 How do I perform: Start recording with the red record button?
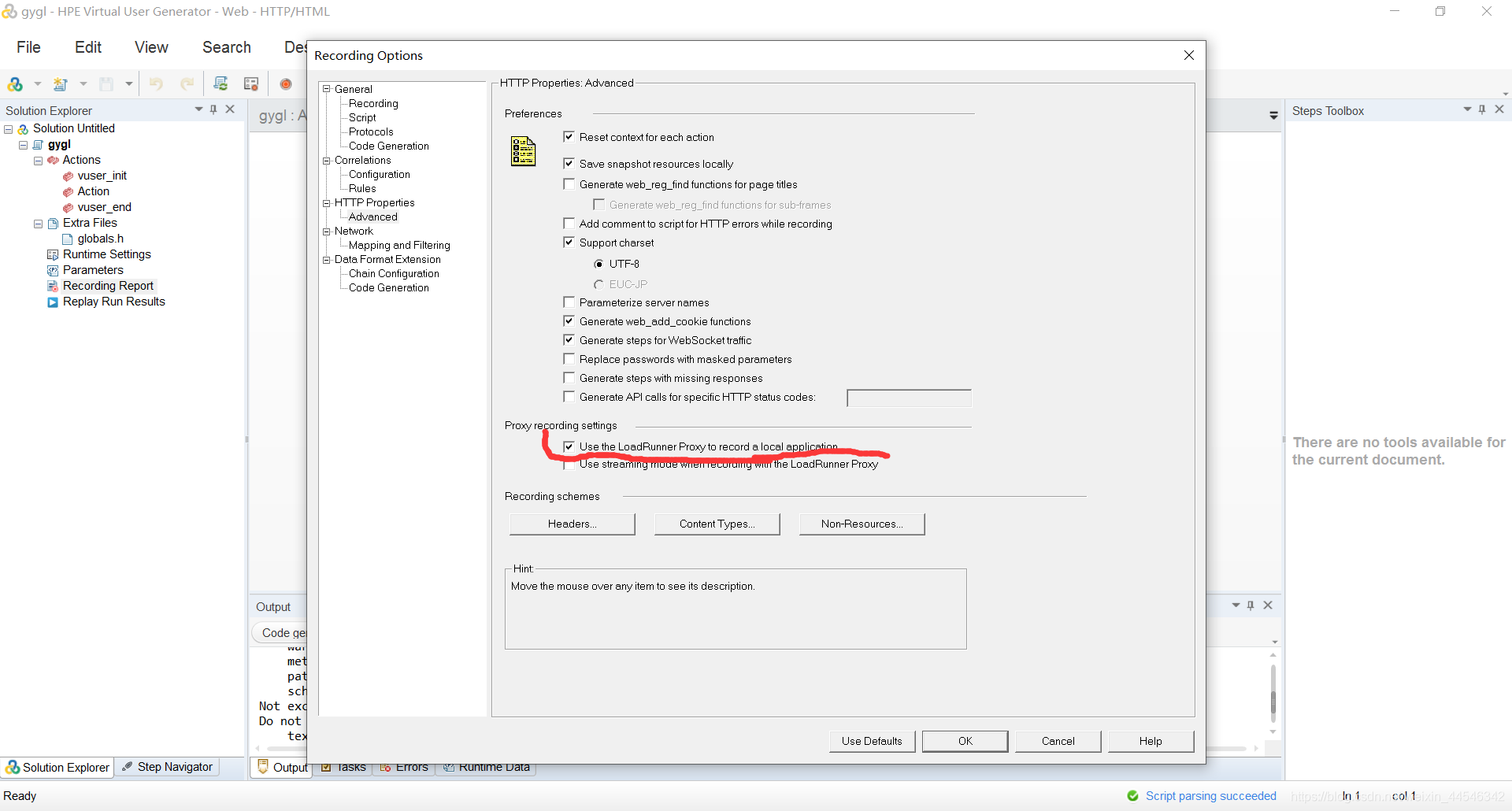click(286, 84)
